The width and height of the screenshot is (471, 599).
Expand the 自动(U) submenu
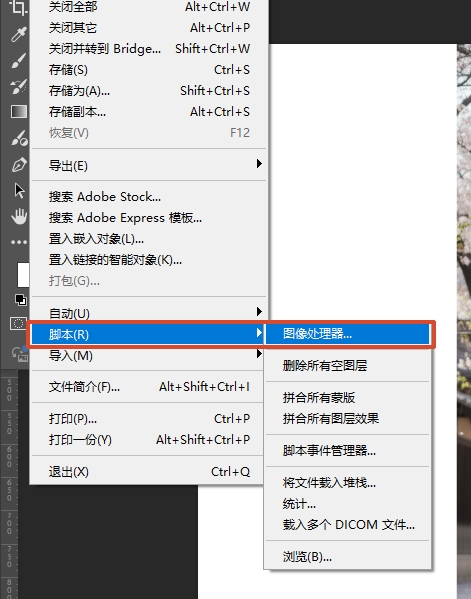149,313
